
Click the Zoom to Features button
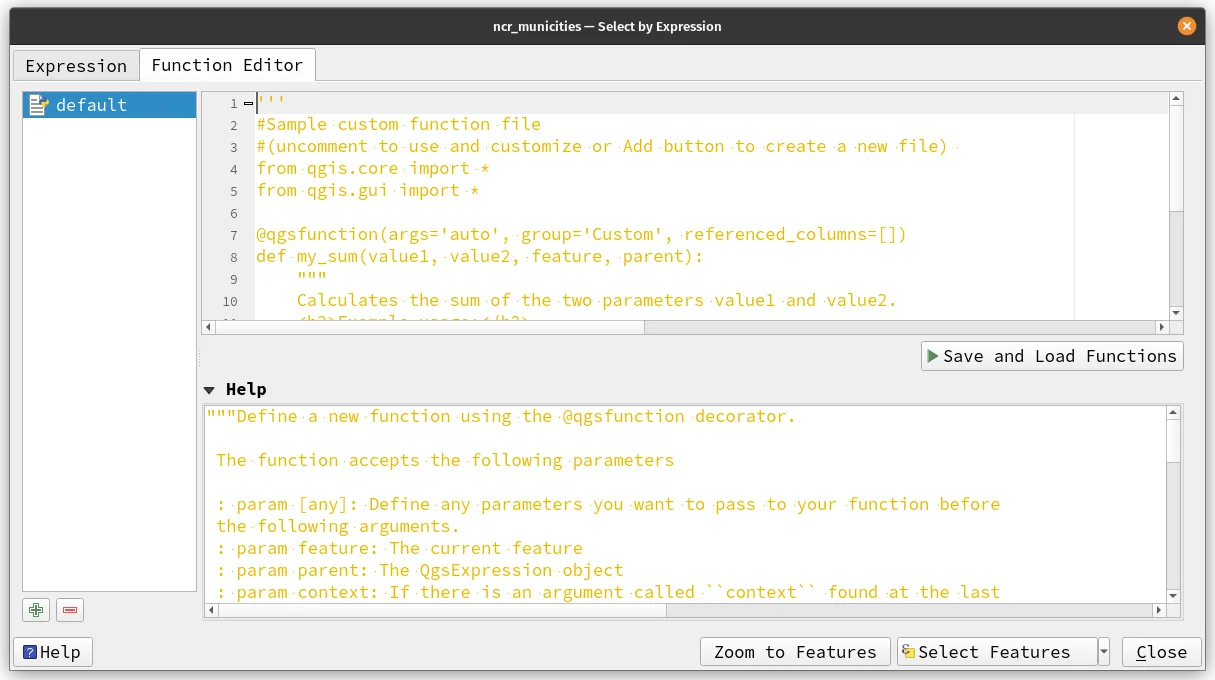tap(794, 651)
